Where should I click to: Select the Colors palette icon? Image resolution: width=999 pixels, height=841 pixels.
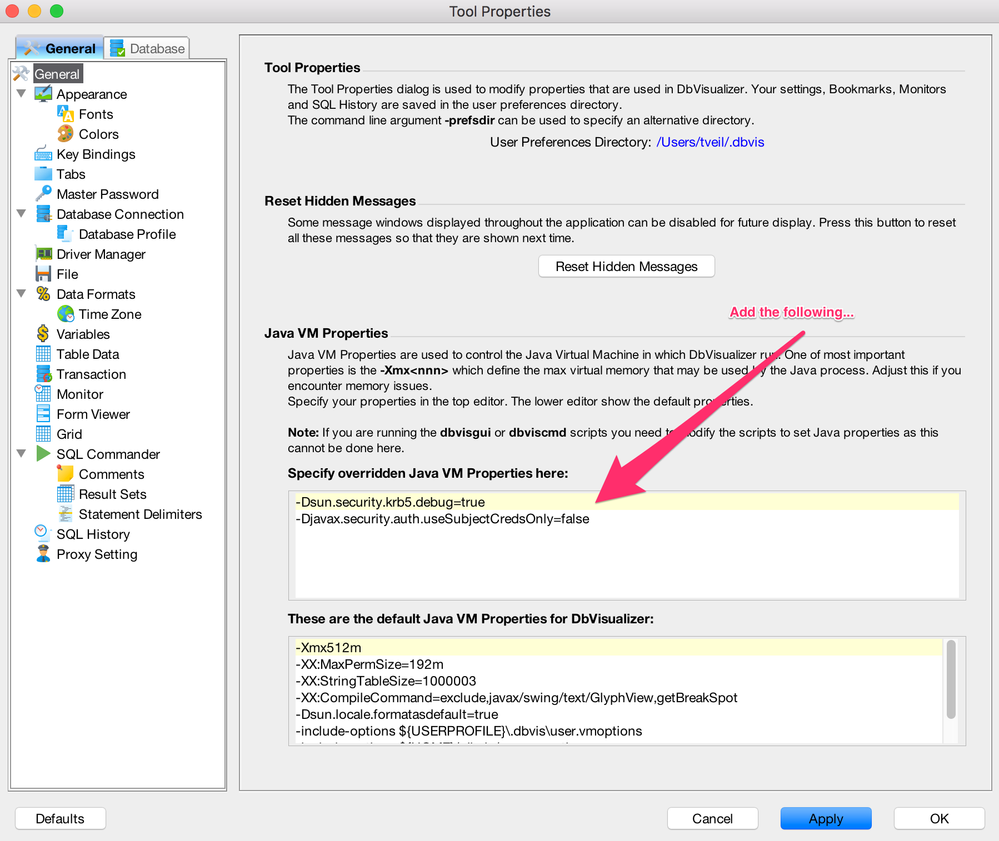(x=66, y=134)
